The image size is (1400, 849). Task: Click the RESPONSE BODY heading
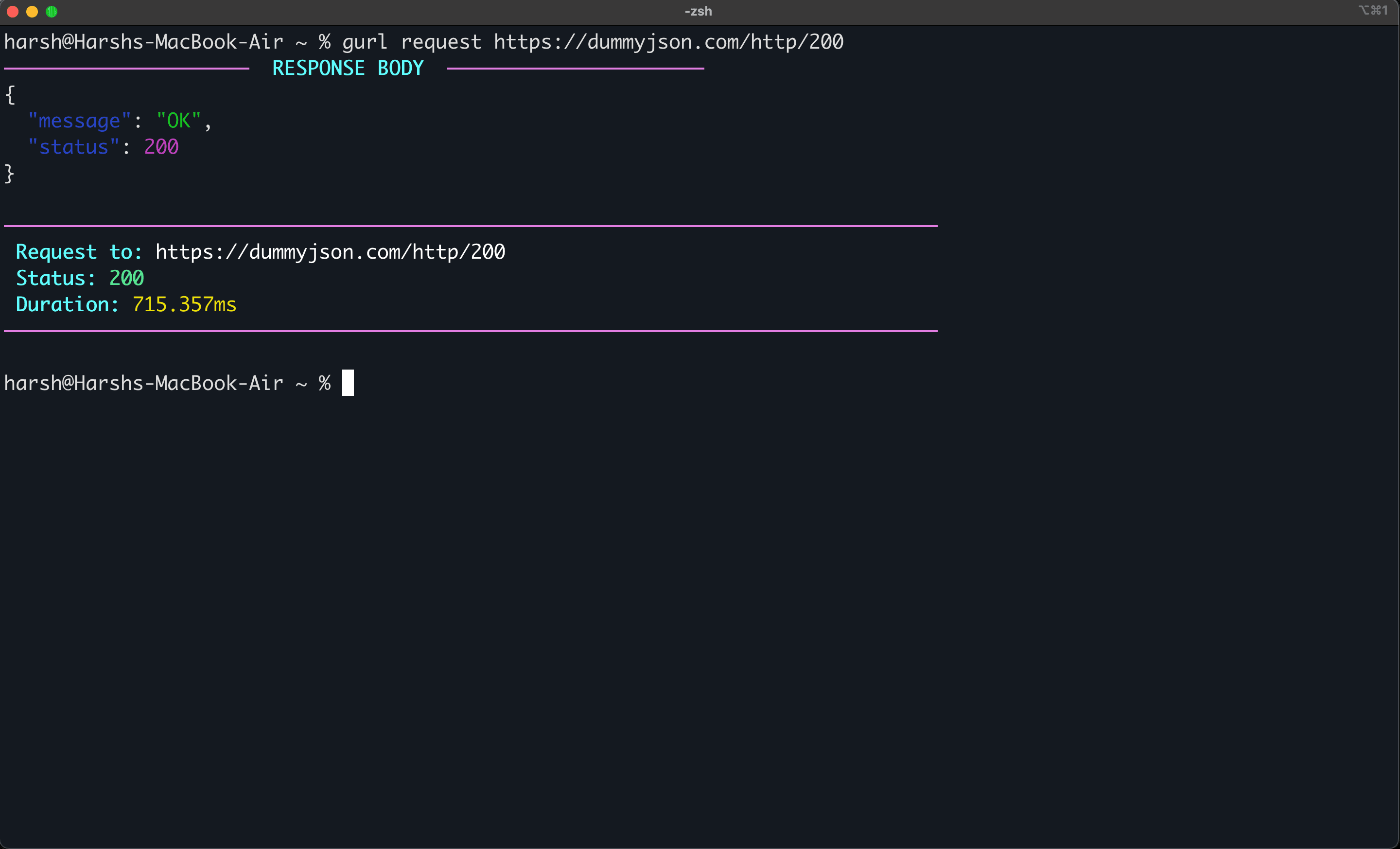click(348, 68)
